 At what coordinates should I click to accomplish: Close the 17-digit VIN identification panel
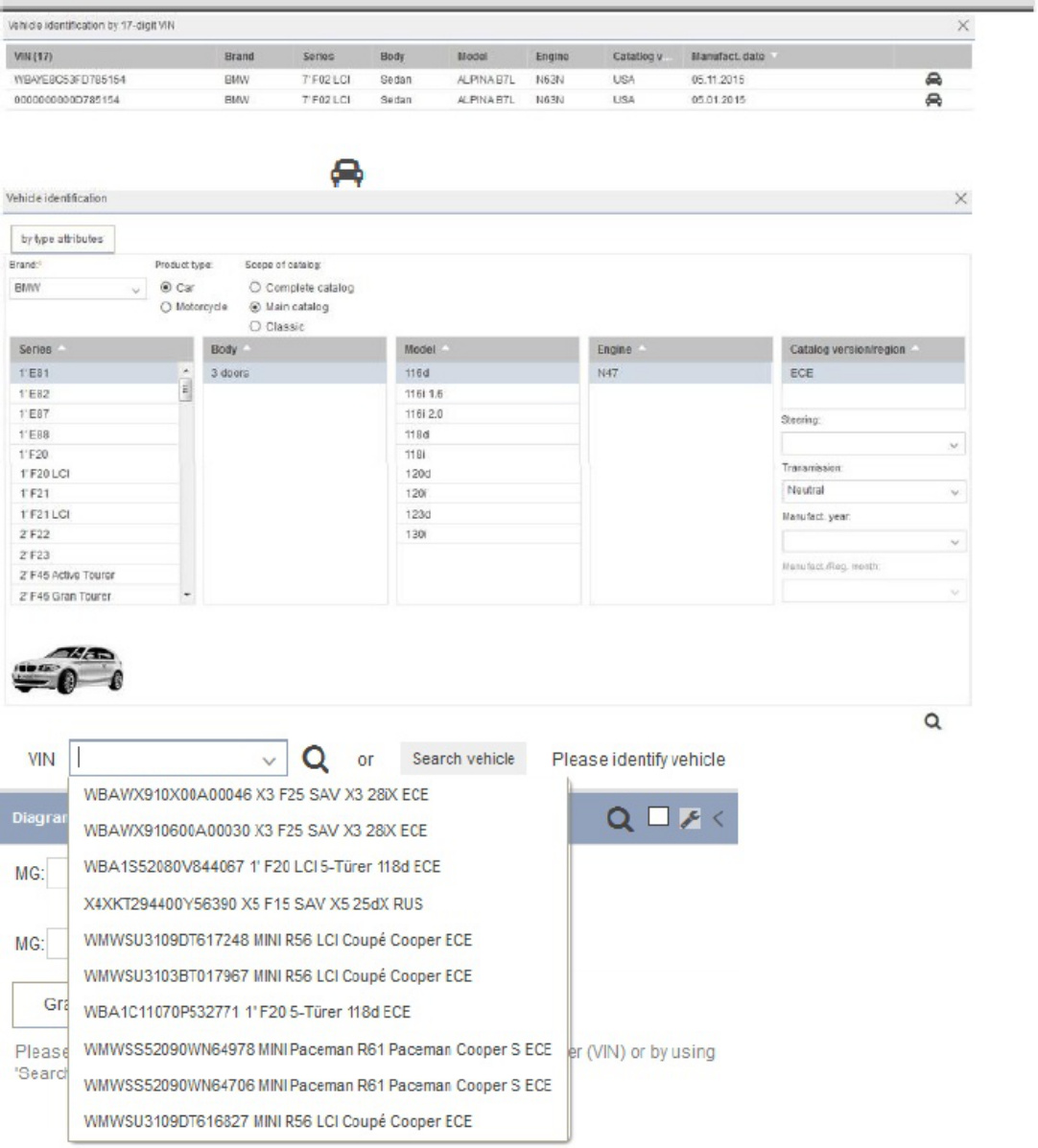pos(962,26)
